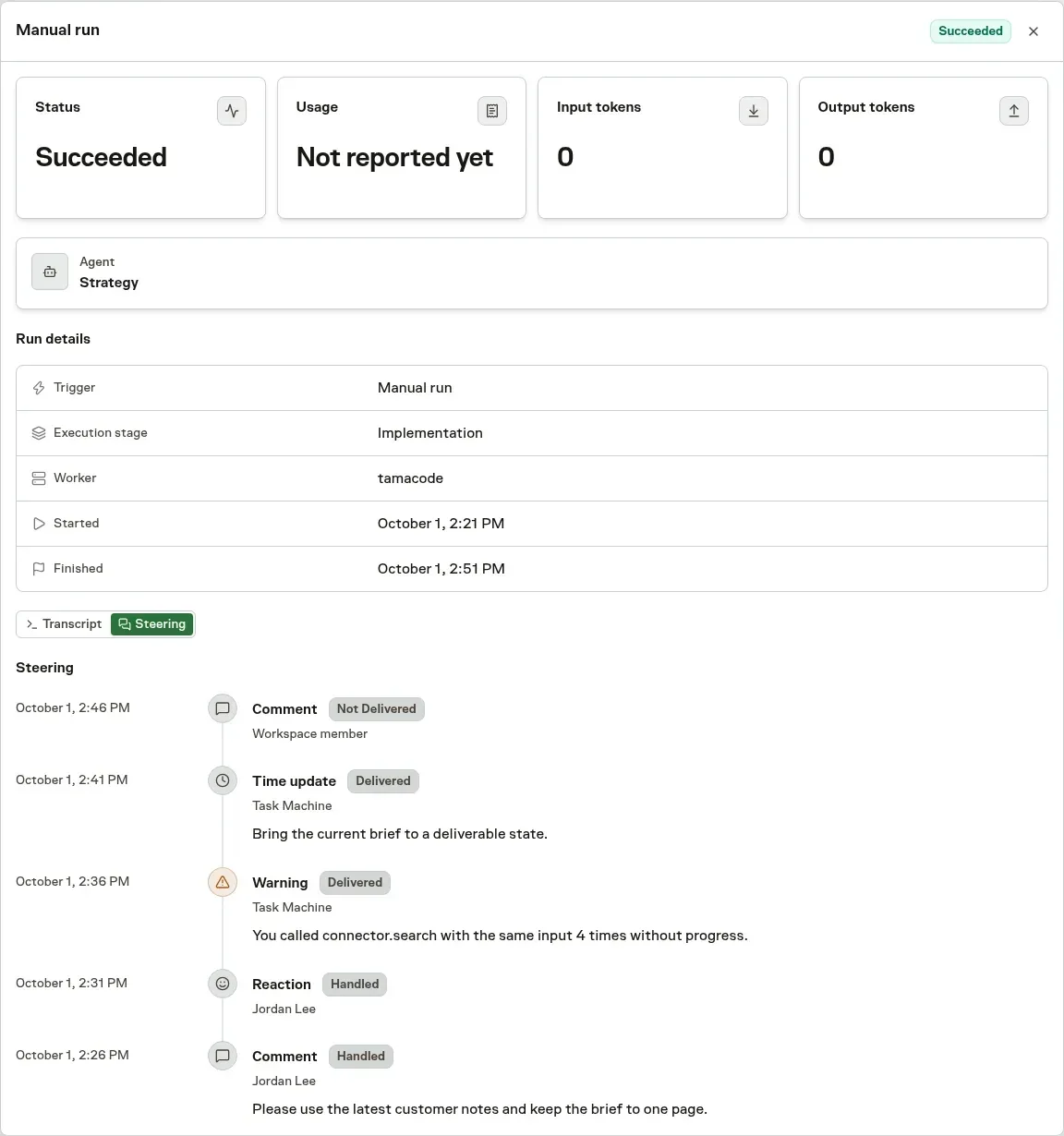Click the October 1, 2:46 PM timestamp
Viewport: 1064px width, 1136px height.
pyautogui.click(x=73, y=707)
